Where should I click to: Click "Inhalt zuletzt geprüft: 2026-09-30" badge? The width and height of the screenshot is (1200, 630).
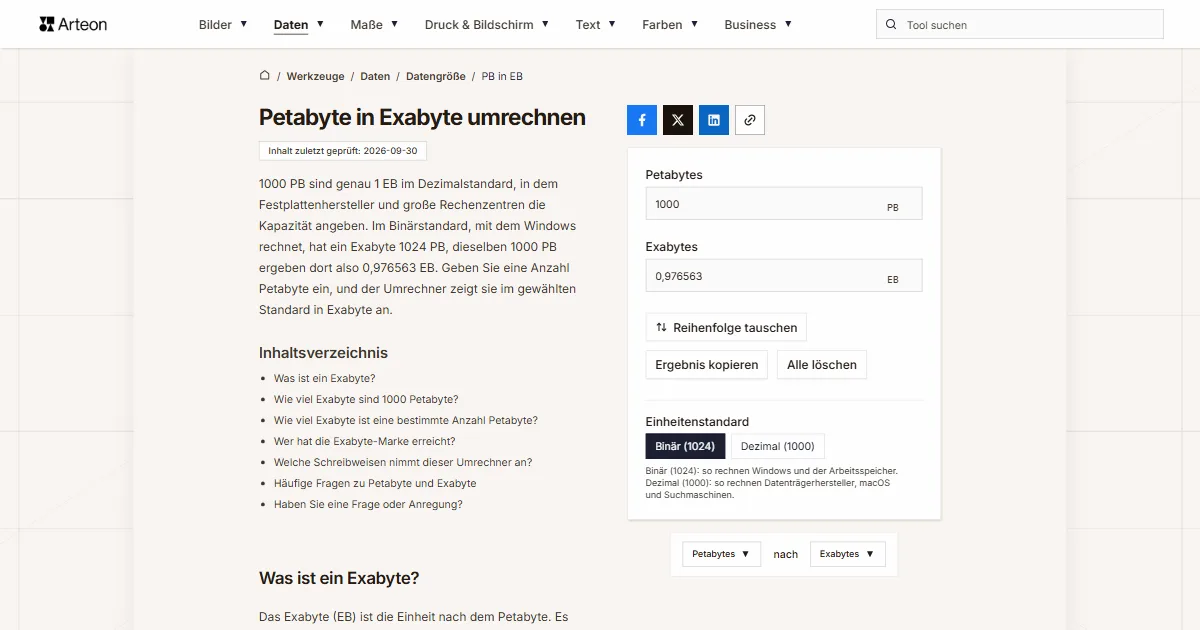click(343, 151)
